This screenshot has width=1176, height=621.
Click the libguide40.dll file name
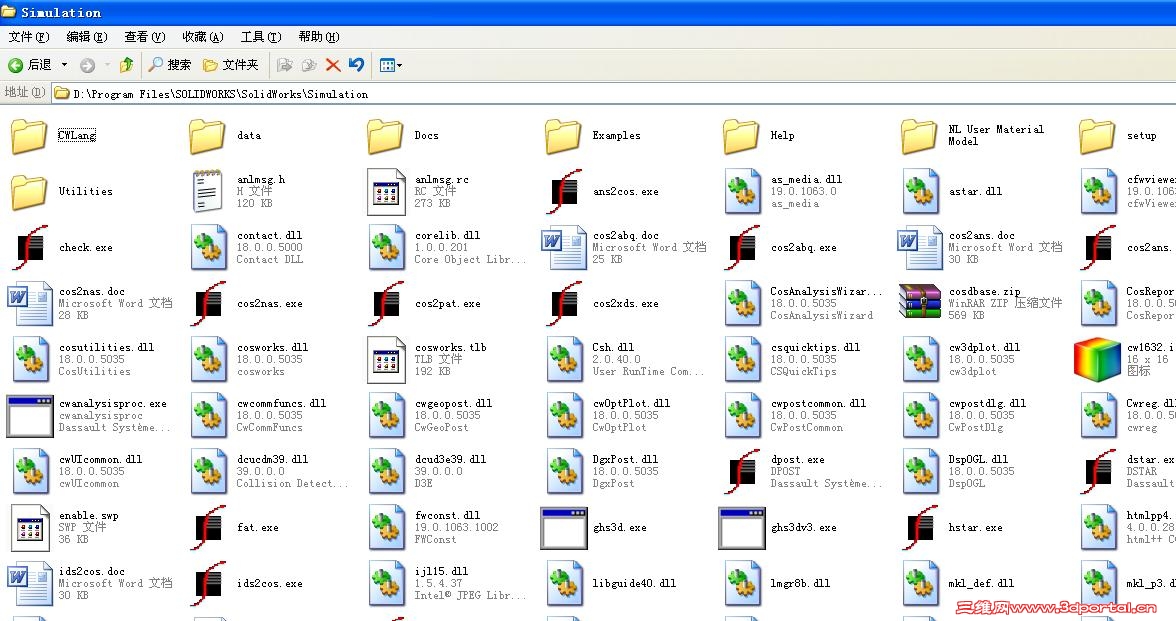coord(634,583)
